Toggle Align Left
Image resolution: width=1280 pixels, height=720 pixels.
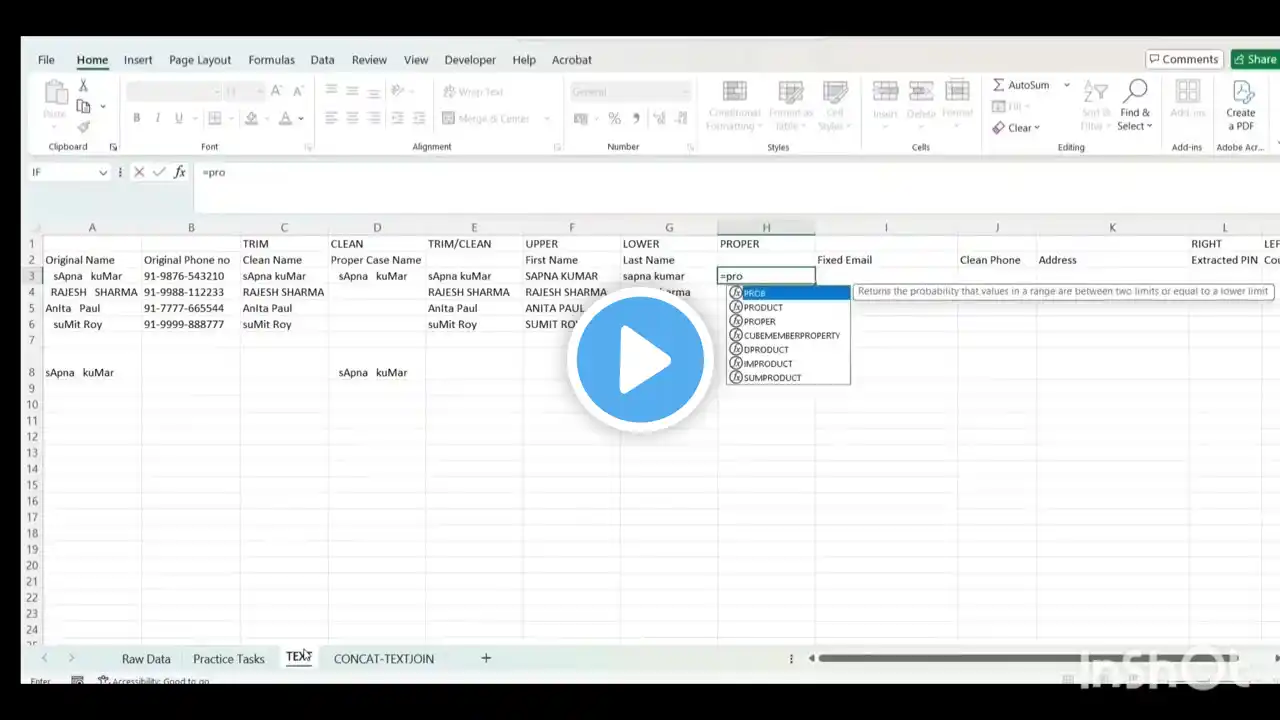[331, 118]
